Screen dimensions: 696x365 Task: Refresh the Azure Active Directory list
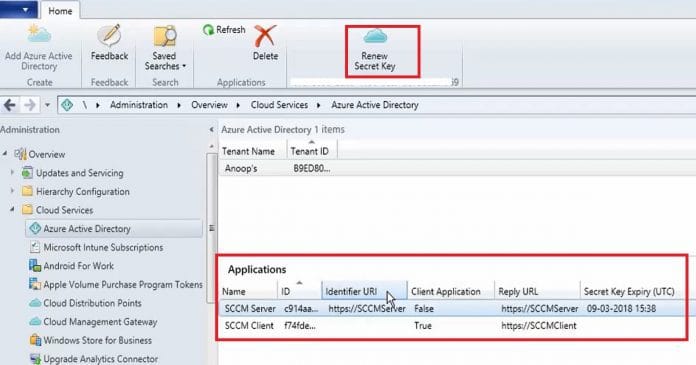click(x=224, y=30)
